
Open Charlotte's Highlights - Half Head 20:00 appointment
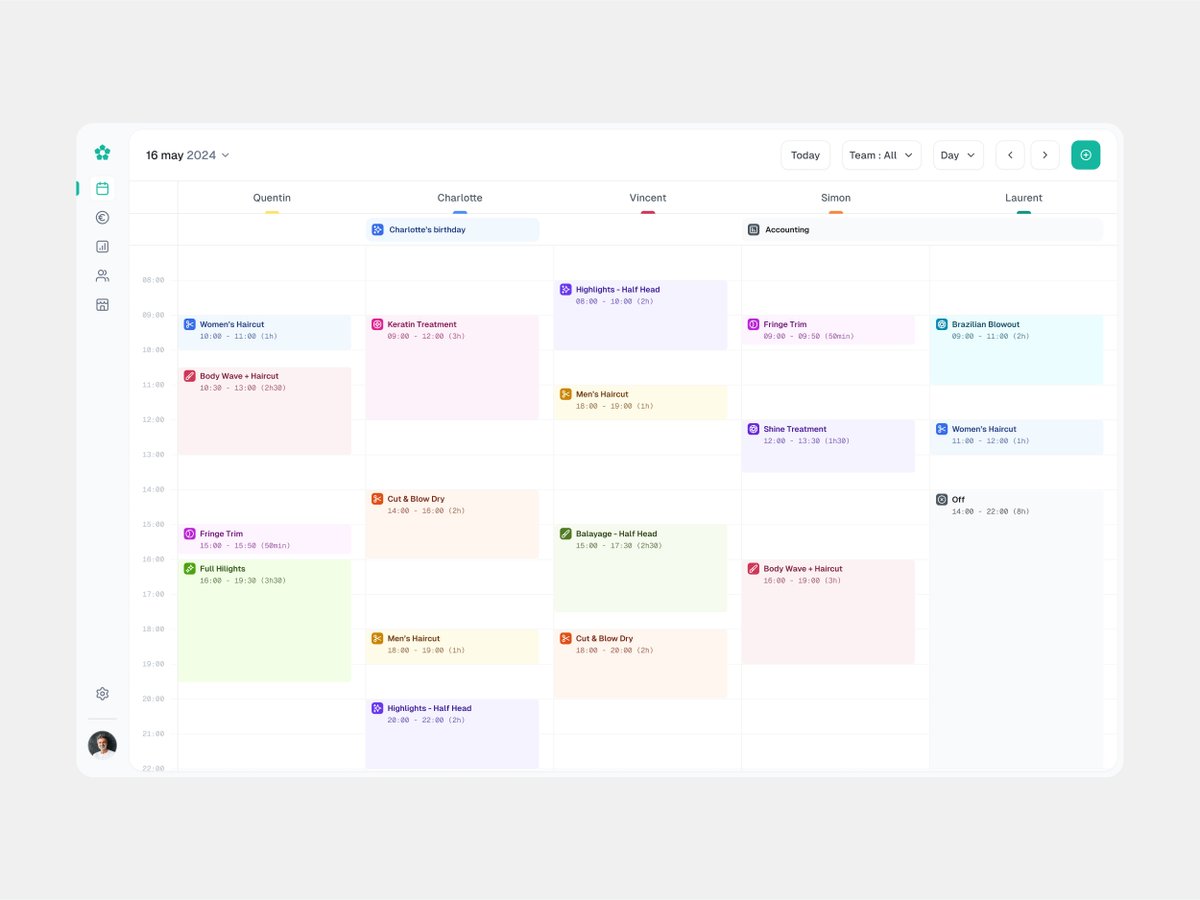pos(453,733)
